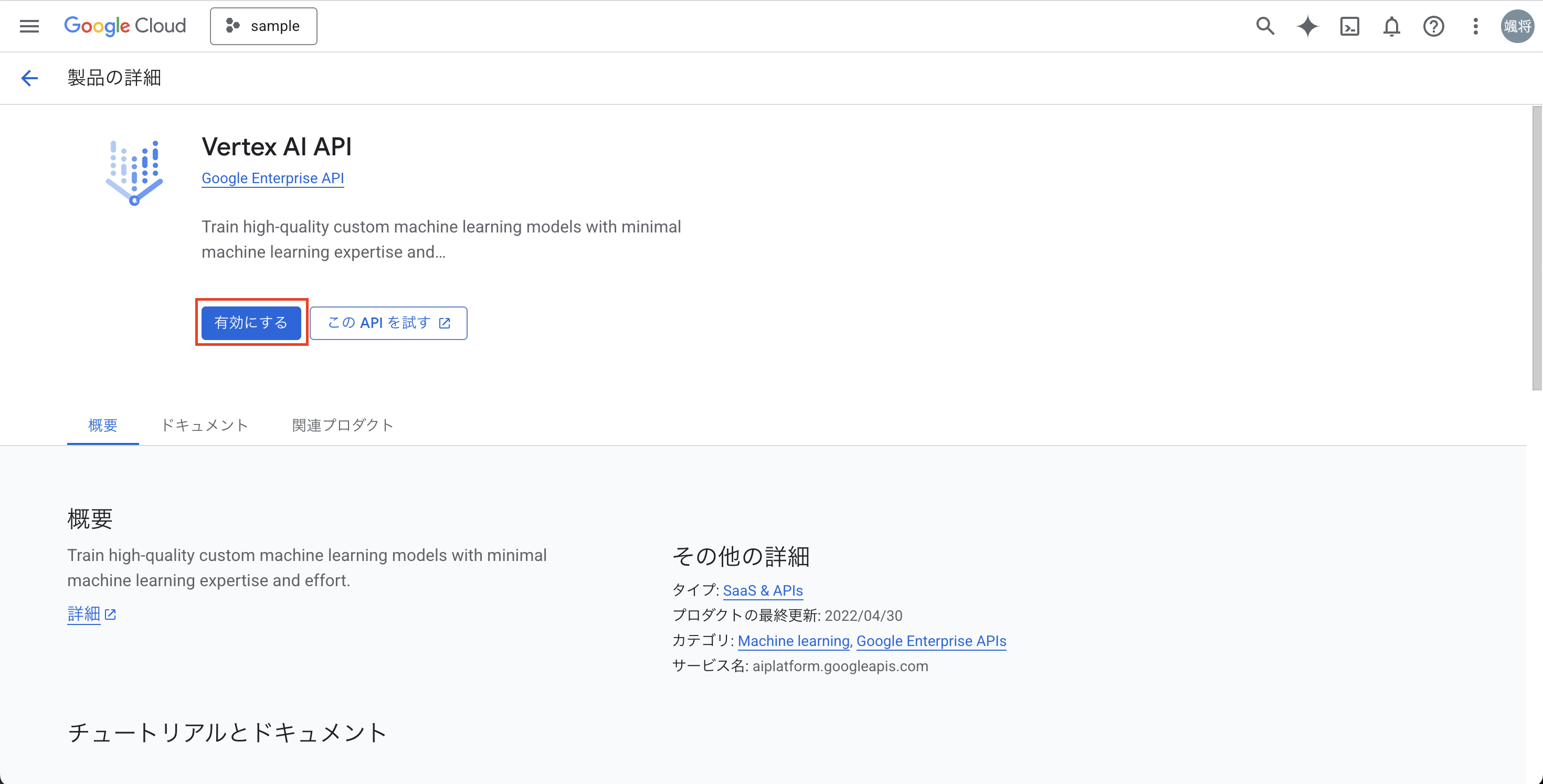Open the sample project picker

tap(263, 26)
